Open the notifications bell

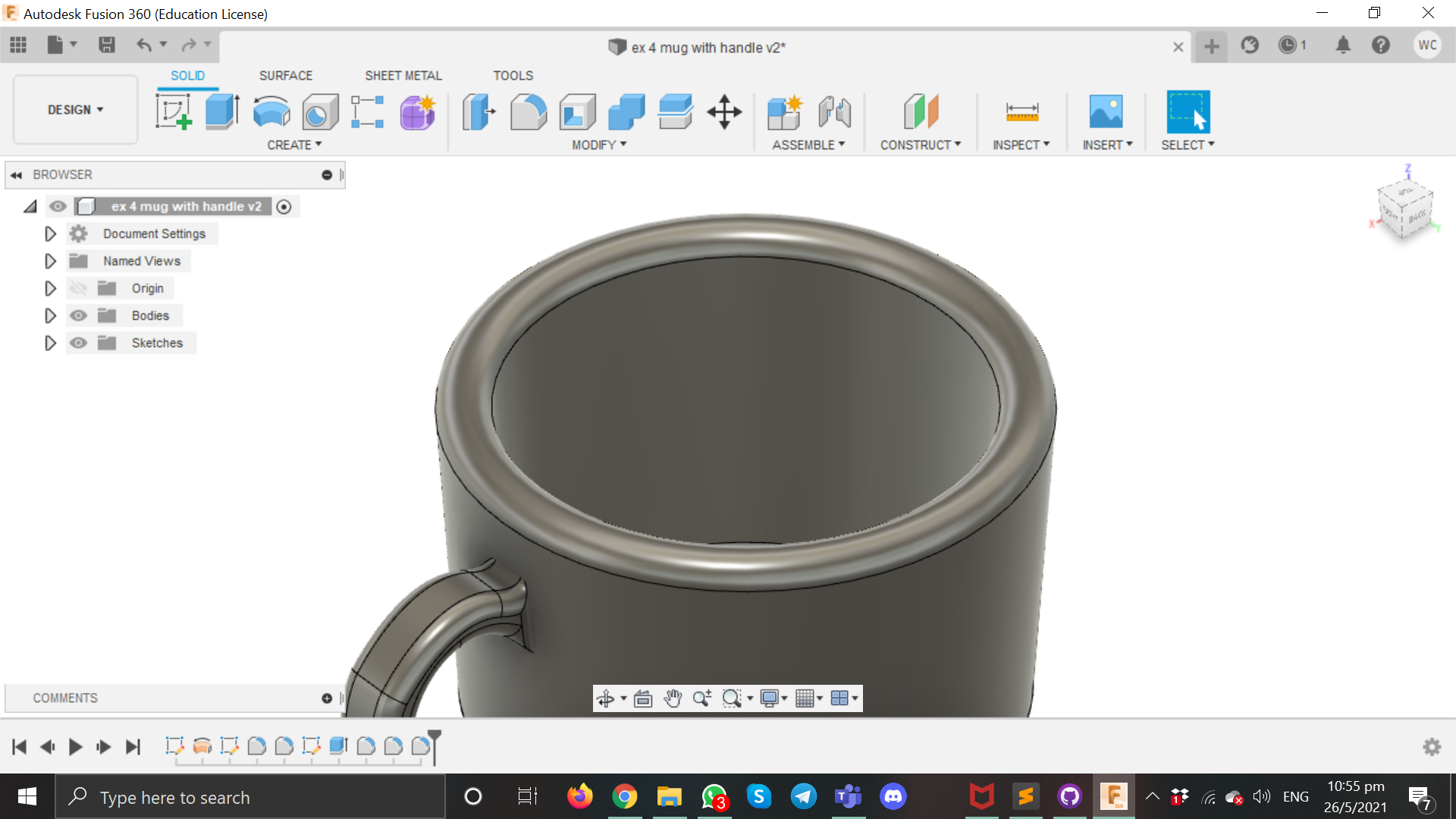pos(1343,45)
